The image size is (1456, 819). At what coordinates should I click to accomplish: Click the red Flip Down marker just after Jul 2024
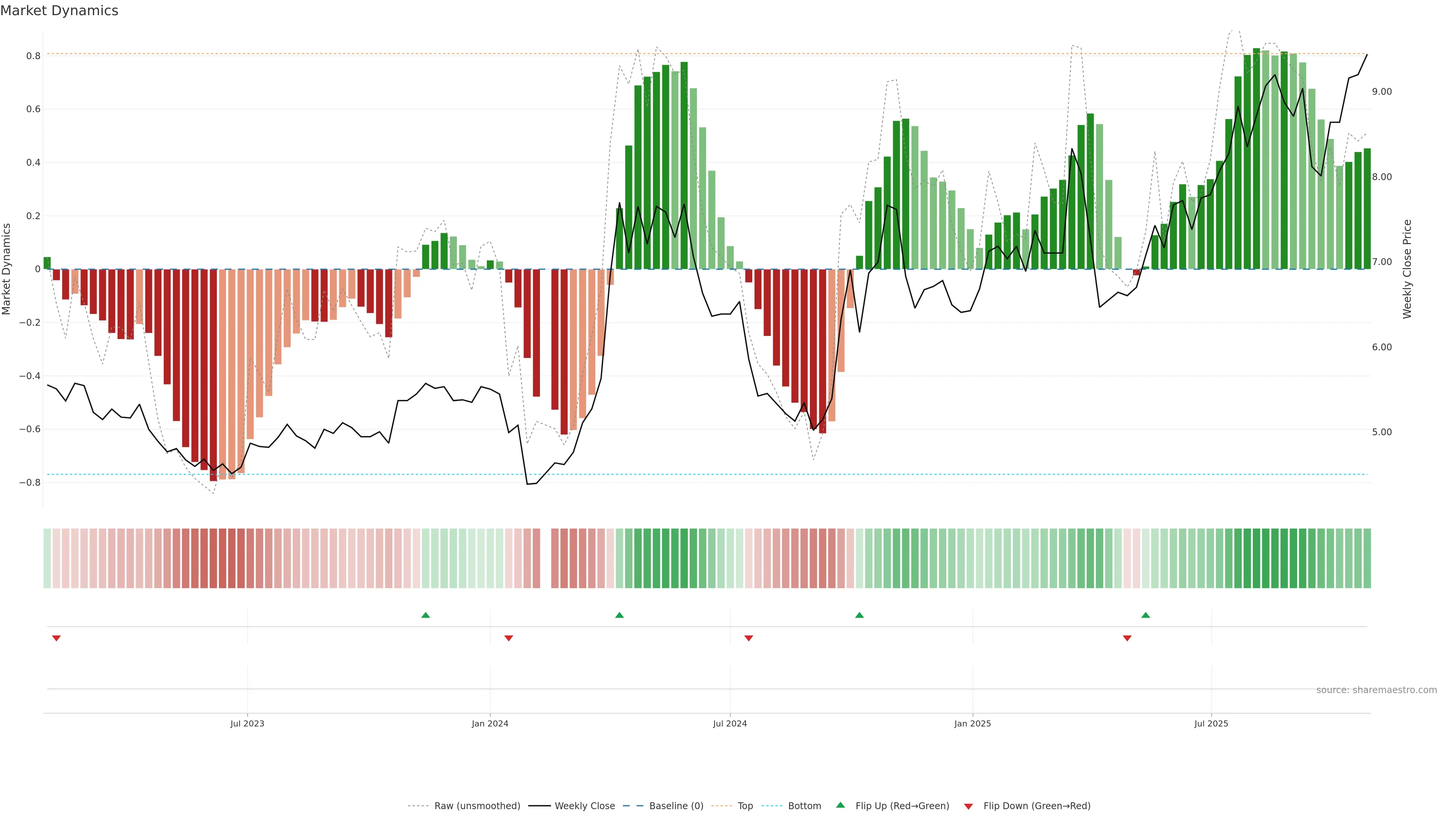[748, 638]
